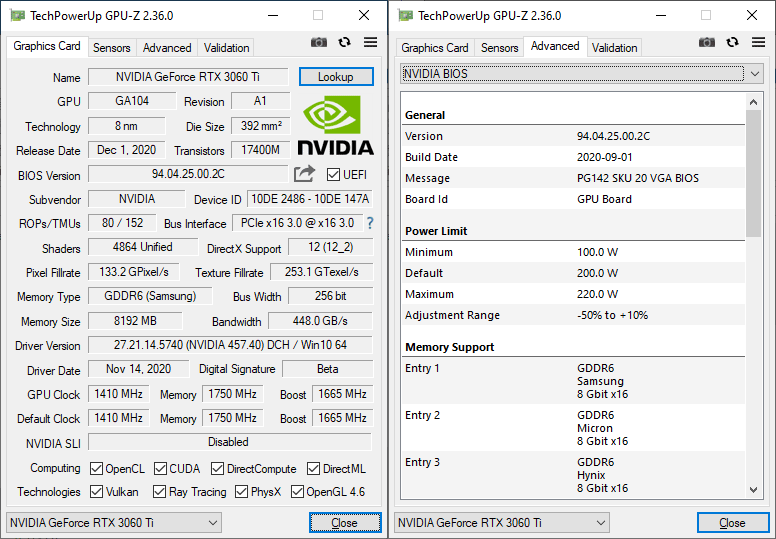
Task: Click Pixel Fillrate value 133.2 GPixel/s
Action: (134, 272)
